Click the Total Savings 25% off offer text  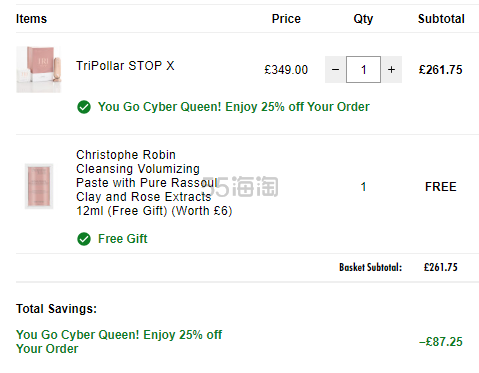click(119, 342)
